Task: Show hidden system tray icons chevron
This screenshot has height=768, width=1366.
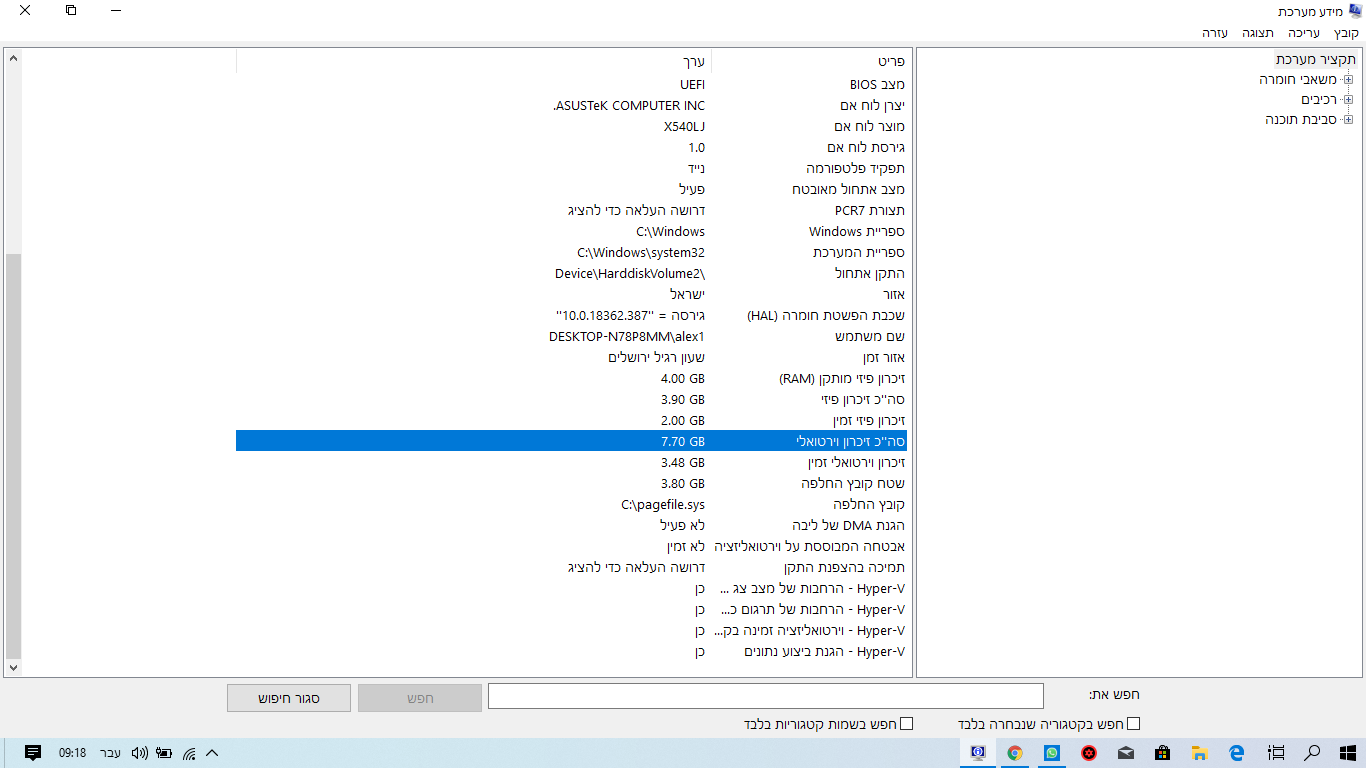Action: point(212,753)
